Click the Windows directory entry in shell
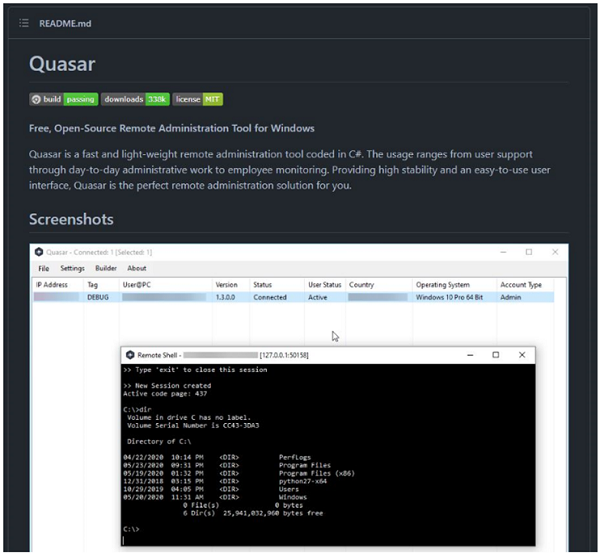The width and height of the screenshot is (600, 557). 292,497
